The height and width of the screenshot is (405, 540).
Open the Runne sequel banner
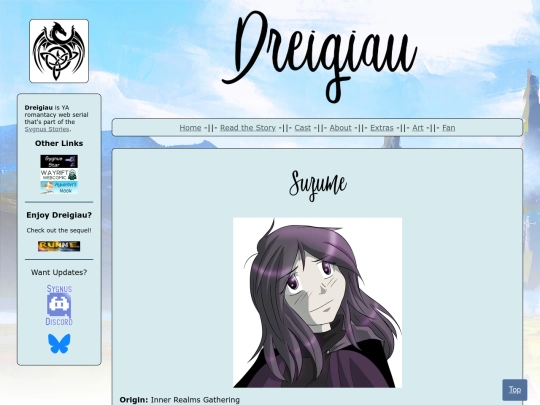59,246
